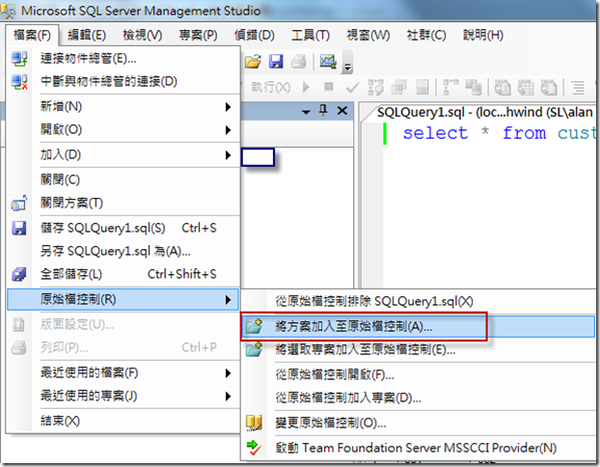Click the floppy icon beside 儲存 SQLQuery1.sql
The width and height of the screenshot is (600, 467).
click(x=19, y=228)
